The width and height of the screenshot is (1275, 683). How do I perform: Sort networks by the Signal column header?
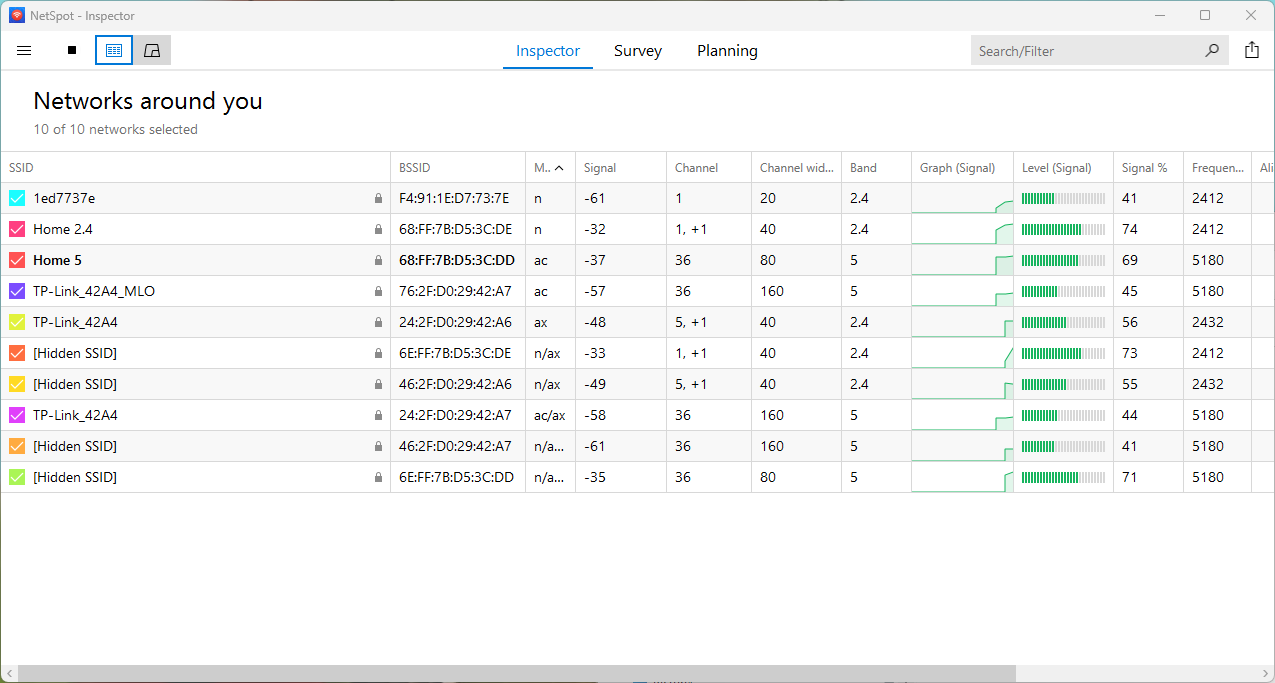pos(600,167)
